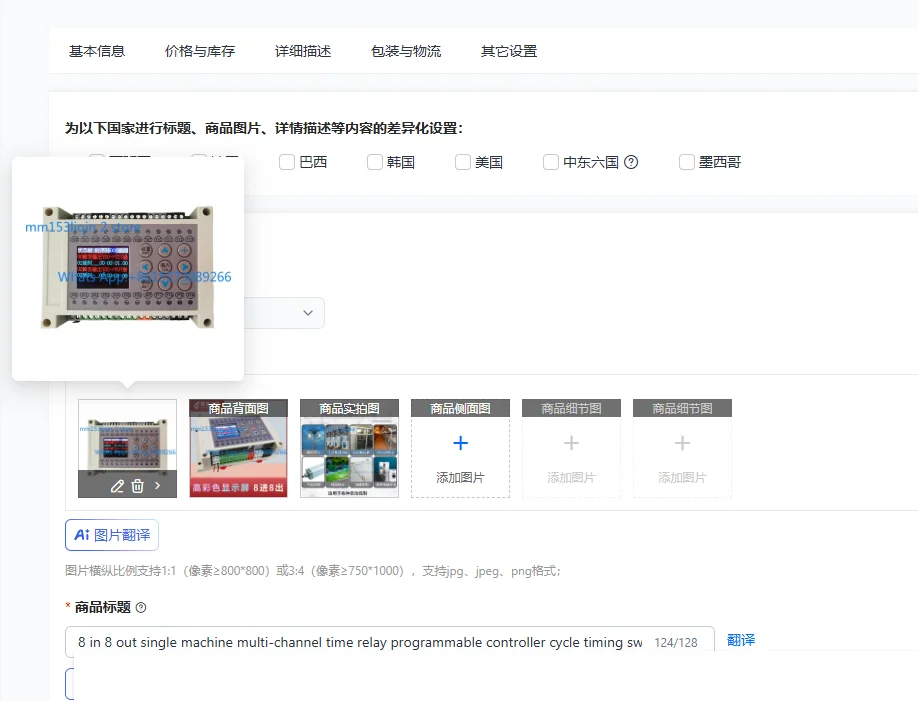Click the right arrow on main image thumbnail

coord(157,485)
